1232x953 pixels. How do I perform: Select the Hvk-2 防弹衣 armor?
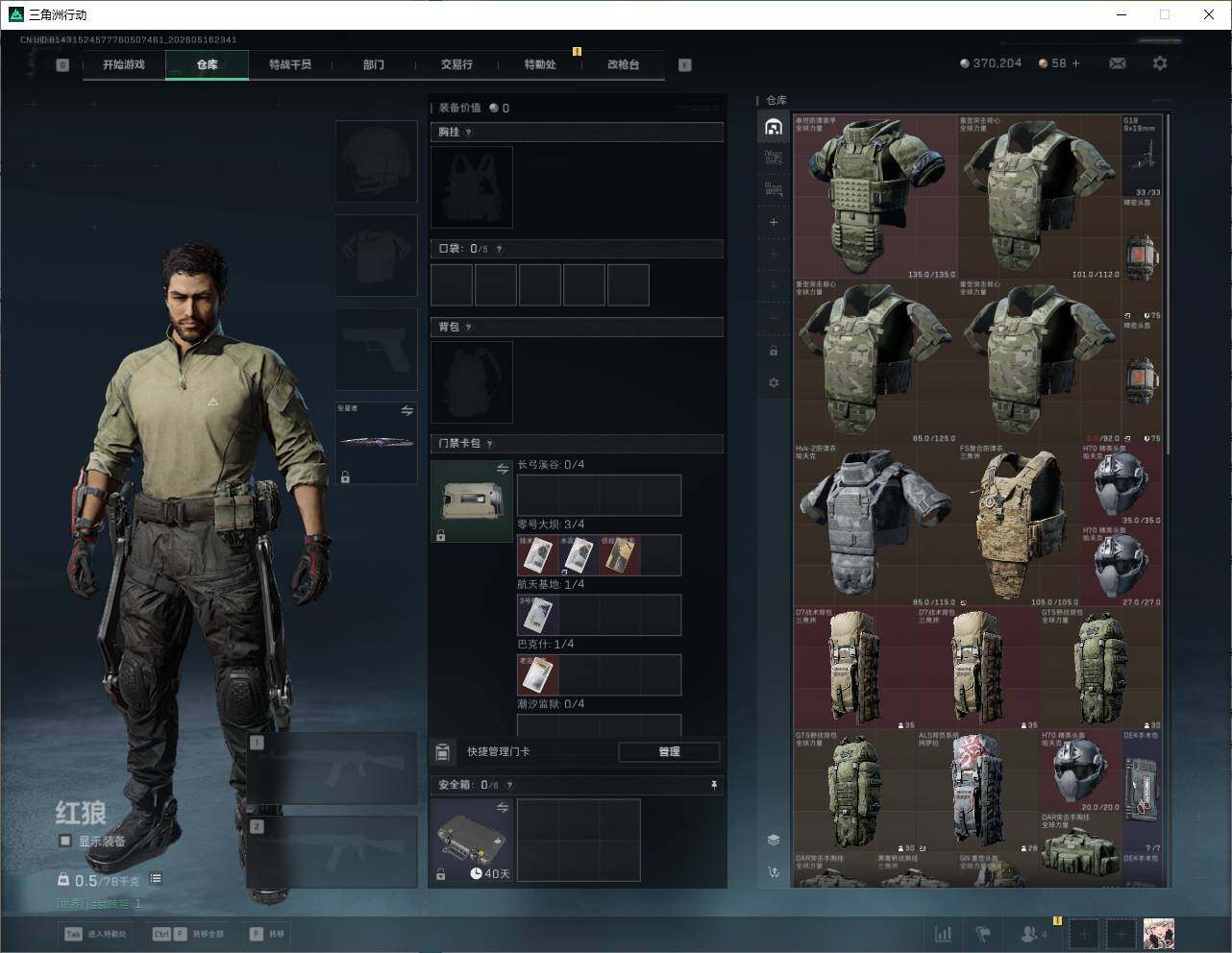[x=875, y=525]
